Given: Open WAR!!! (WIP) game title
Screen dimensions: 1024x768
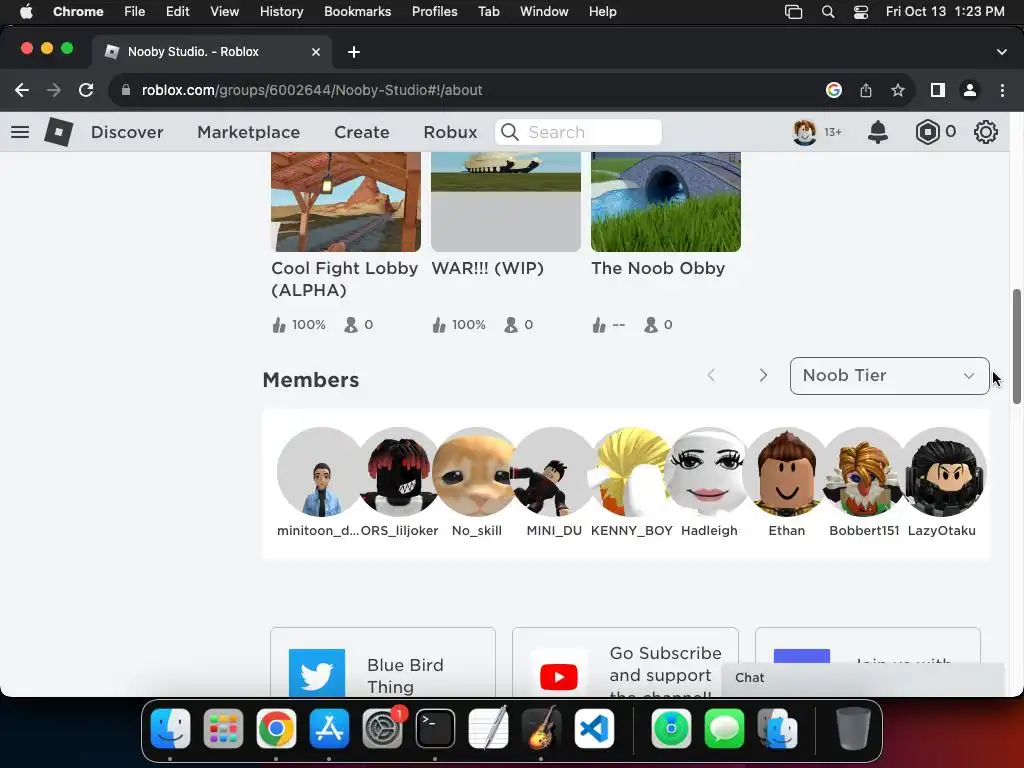Looking at the screenshot, I should 487,268.
